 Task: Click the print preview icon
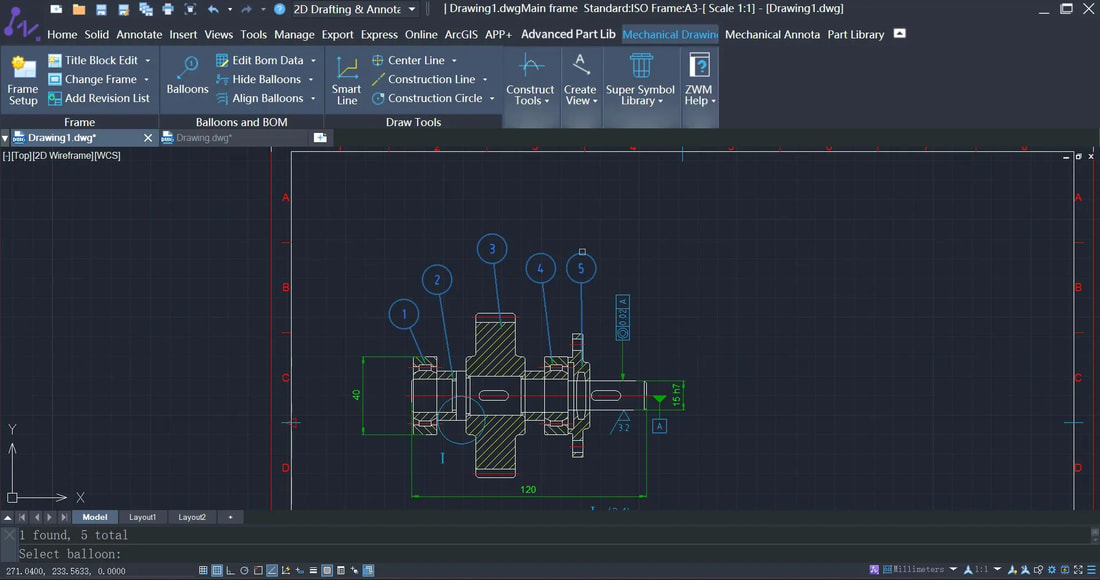click(x=190, y=9)
